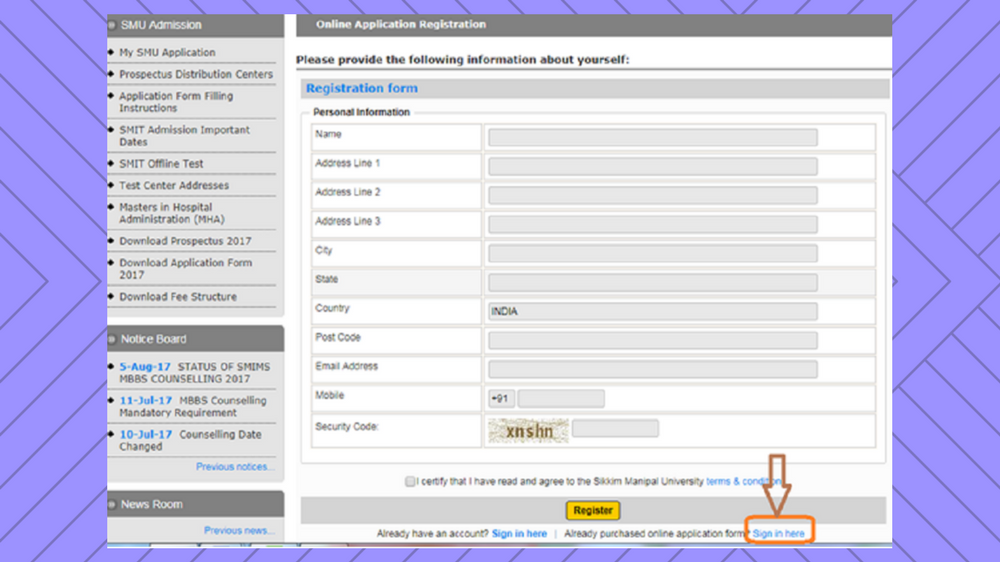Image resolution: width=1000 pixels, height=562 pixels.
Task: View Previous notices link
Action: (235, 467)
